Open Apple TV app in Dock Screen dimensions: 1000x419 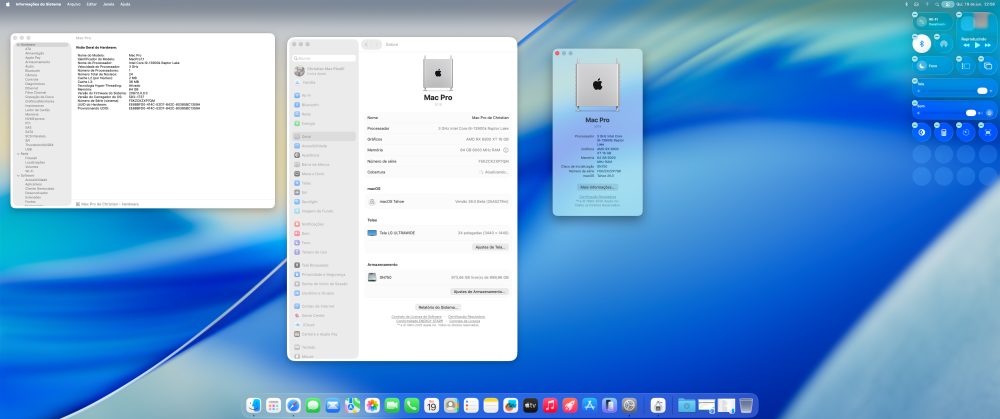point(530,405)
